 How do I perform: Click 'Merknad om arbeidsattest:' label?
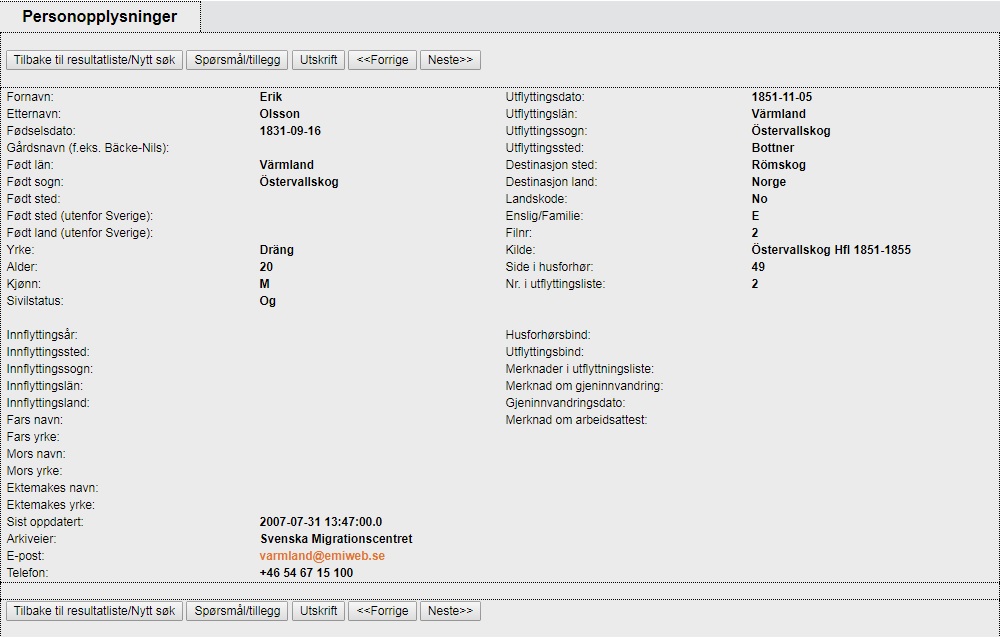[576, 420]
